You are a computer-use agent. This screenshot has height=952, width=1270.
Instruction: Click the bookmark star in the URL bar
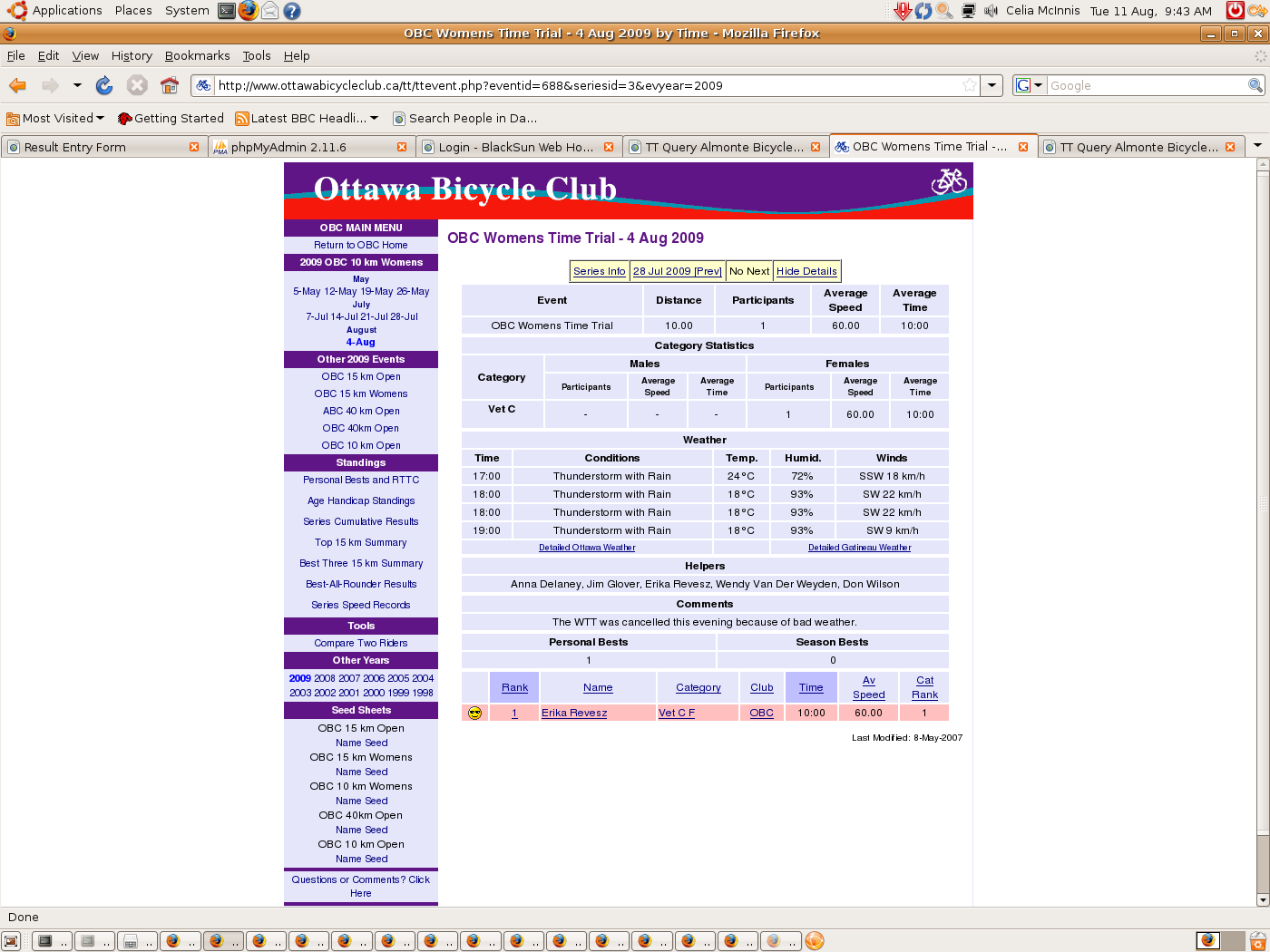970,85
